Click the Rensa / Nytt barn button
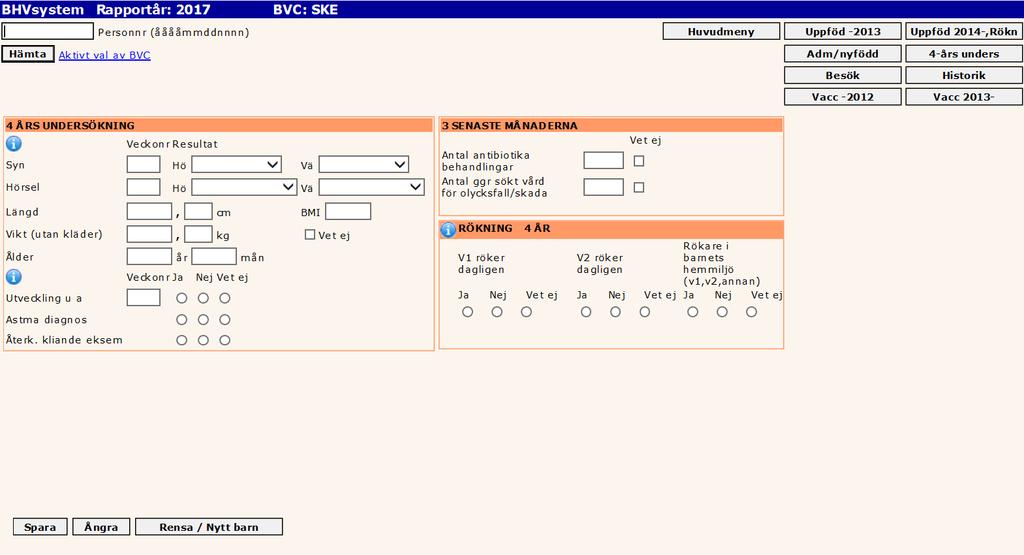 click(209, 527)
